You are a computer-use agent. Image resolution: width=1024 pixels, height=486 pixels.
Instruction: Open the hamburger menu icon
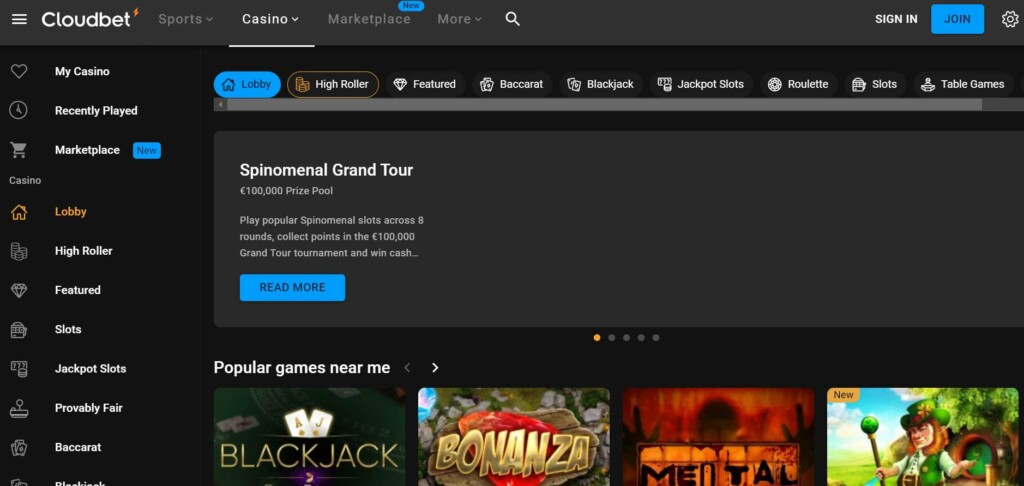(x=19, y=19)
